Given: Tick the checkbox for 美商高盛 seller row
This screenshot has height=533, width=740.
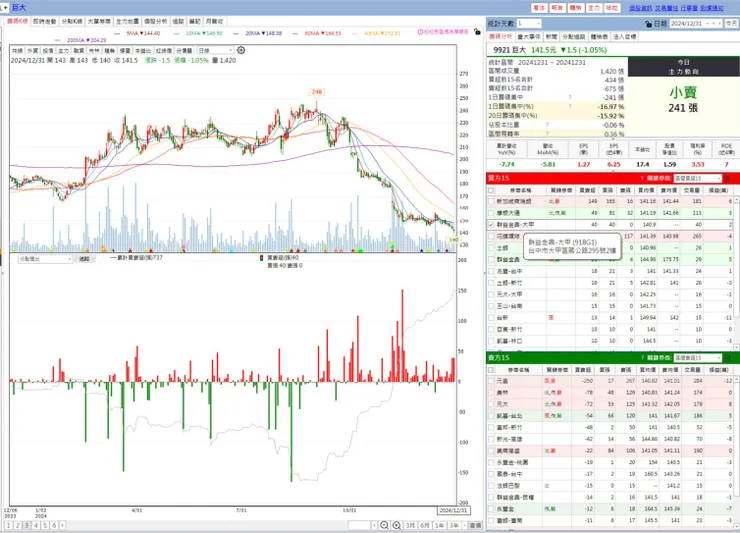Looking at the screenshot, I should tap(491, 450).
